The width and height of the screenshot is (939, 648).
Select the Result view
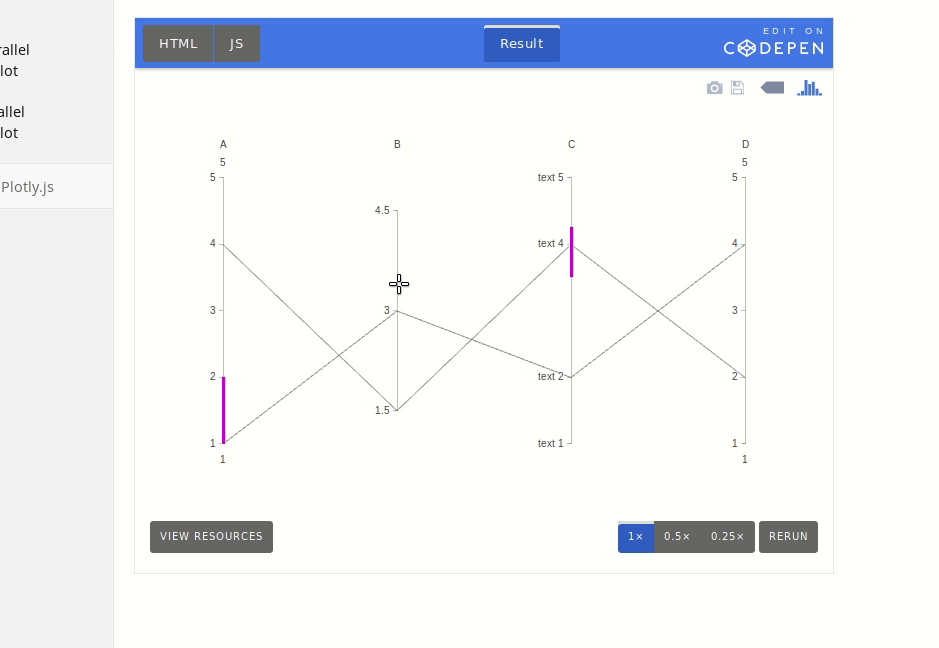[521, 43]
